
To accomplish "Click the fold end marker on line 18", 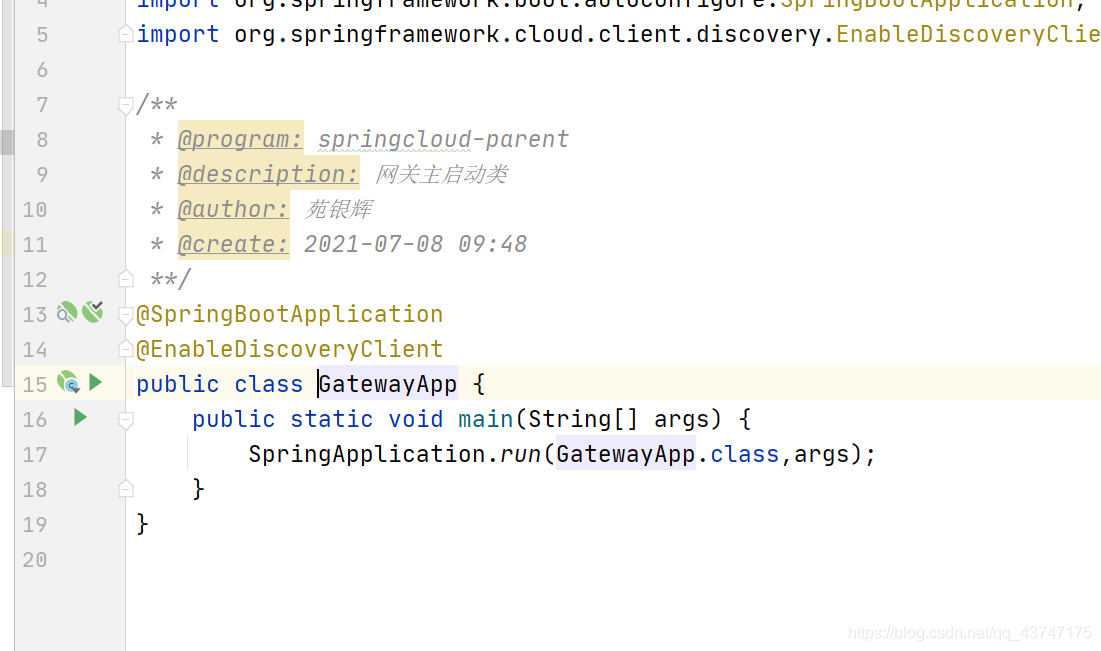I will tap(125, 489).
